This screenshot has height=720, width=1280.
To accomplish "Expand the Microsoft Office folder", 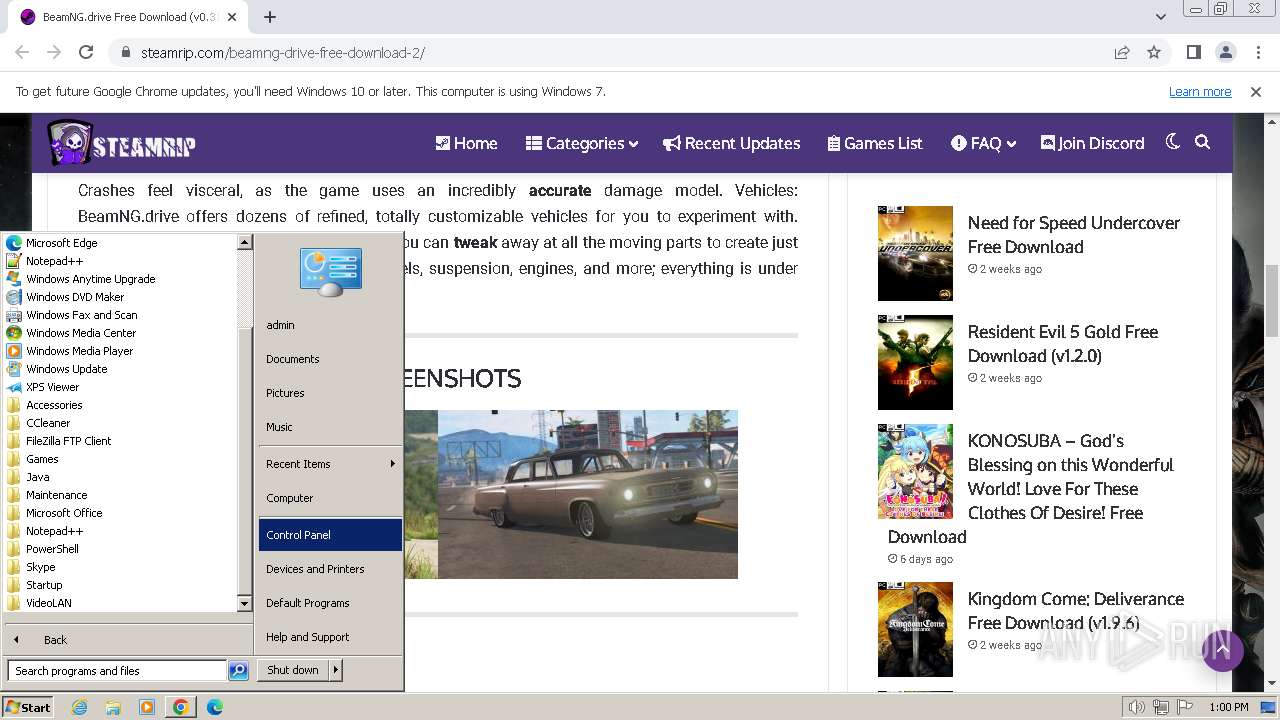I will pyautogui.click(x=64, y=513).
